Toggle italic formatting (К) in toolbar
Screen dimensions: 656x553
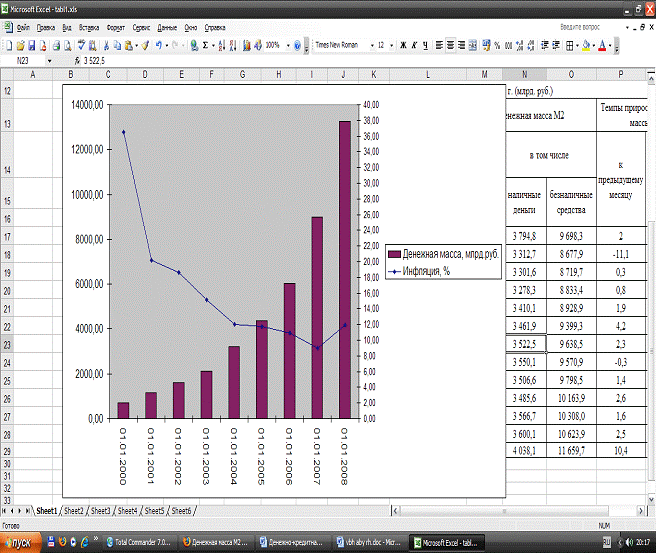(x=414, y=45)
